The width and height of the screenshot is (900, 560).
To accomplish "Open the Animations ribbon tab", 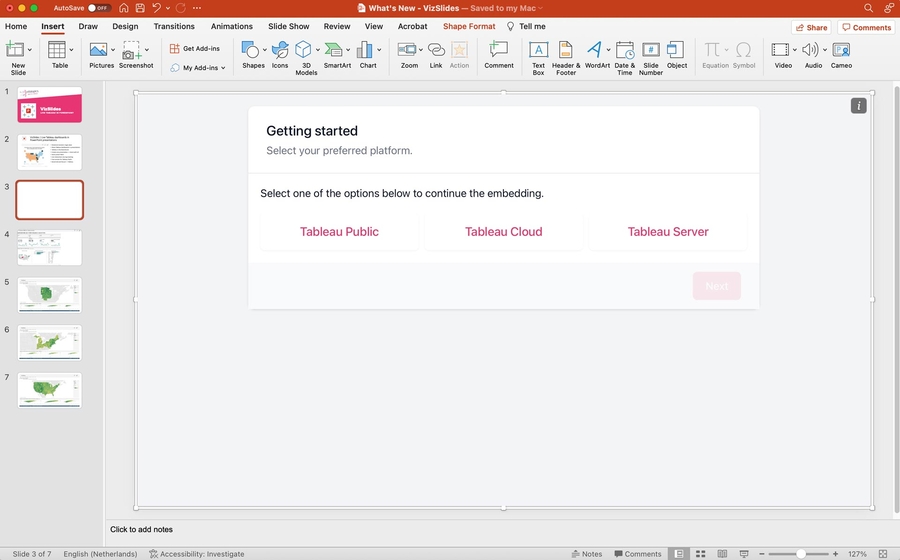I will point(232,26).
